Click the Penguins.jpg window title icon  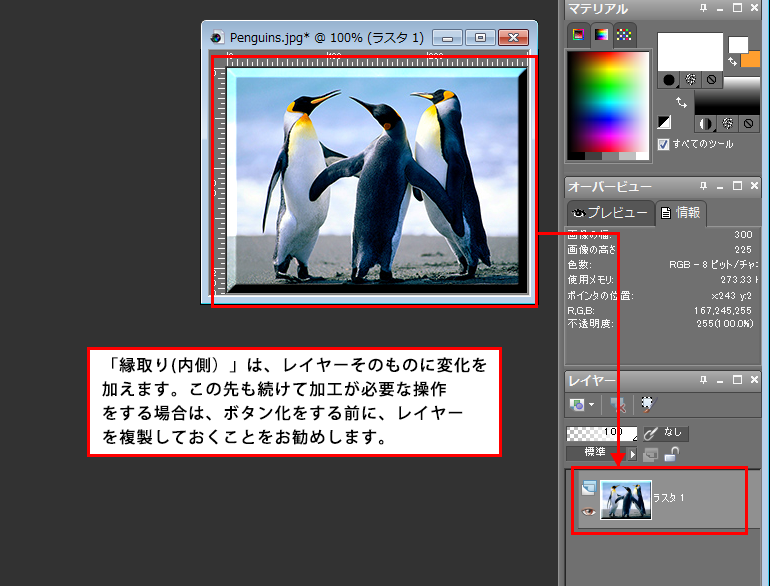coord(217,37)
